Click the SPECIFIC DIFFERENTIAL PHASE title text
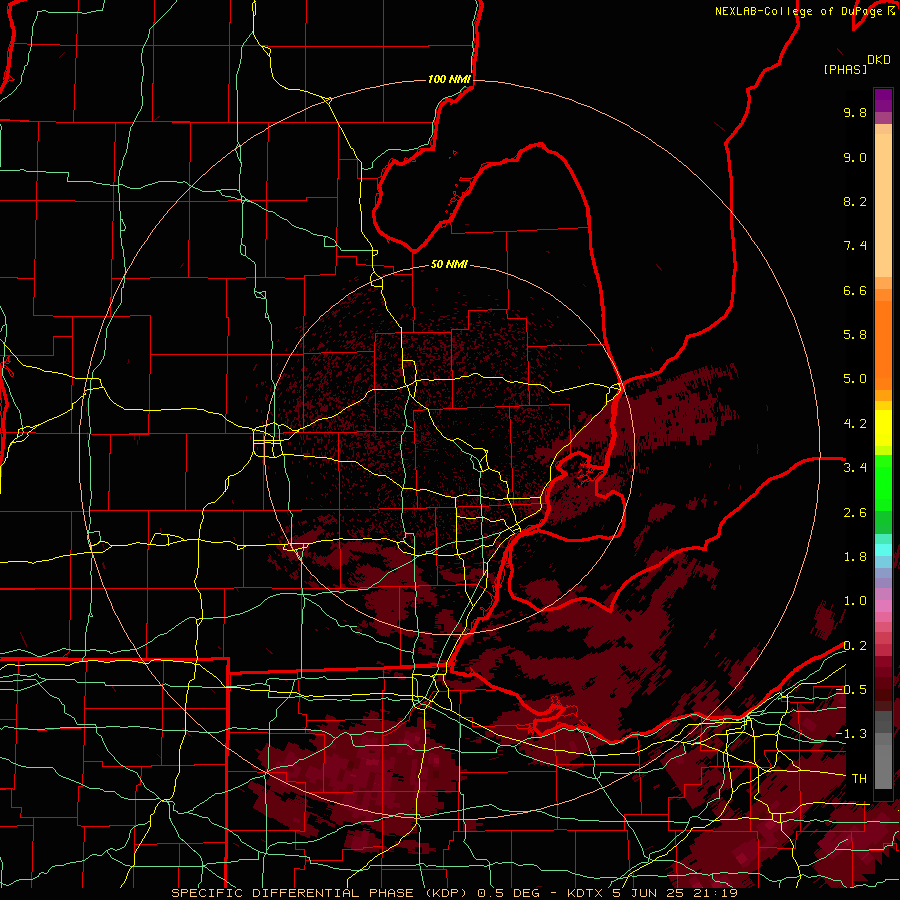 (292, 893)
